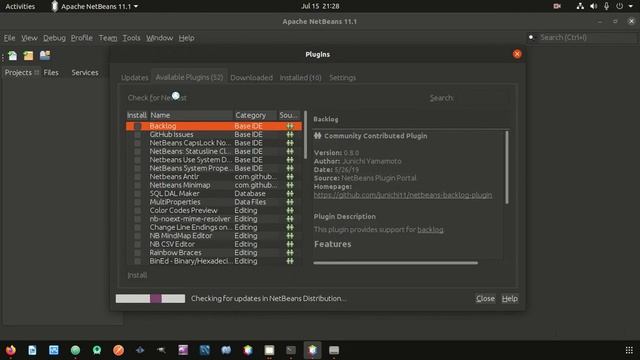Switch to the Services tab

coord(85,73)
